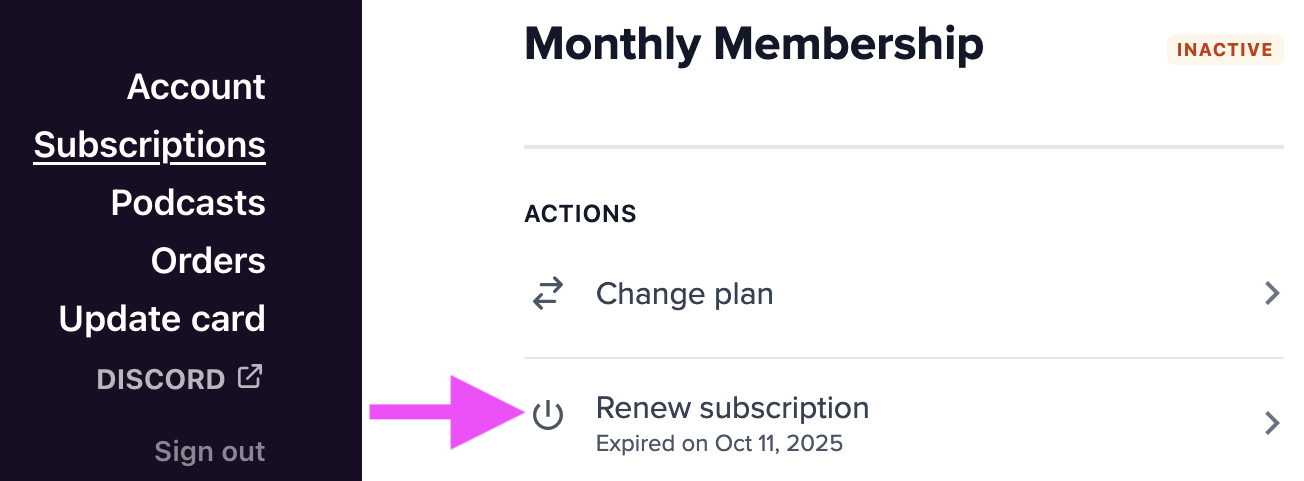Expand the Renew subscription chevron

(x=1272, y=423)
